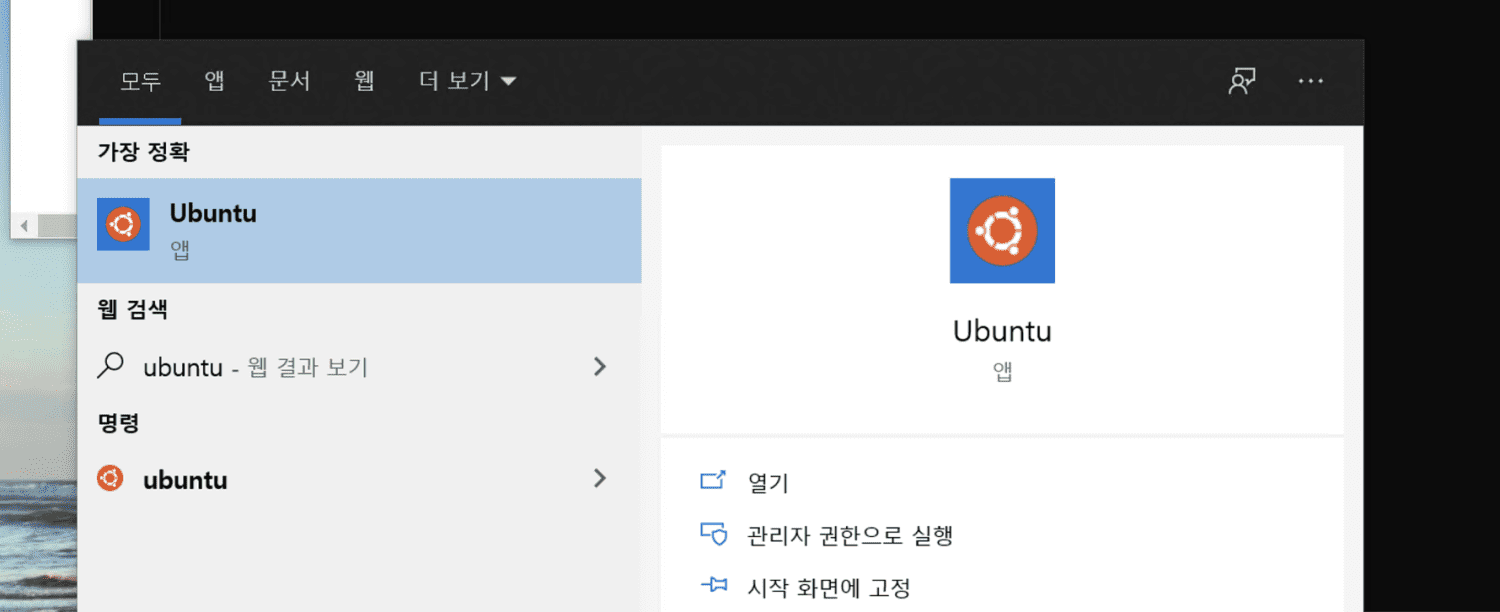Switch to the 웹 tab

pos(364,81)
